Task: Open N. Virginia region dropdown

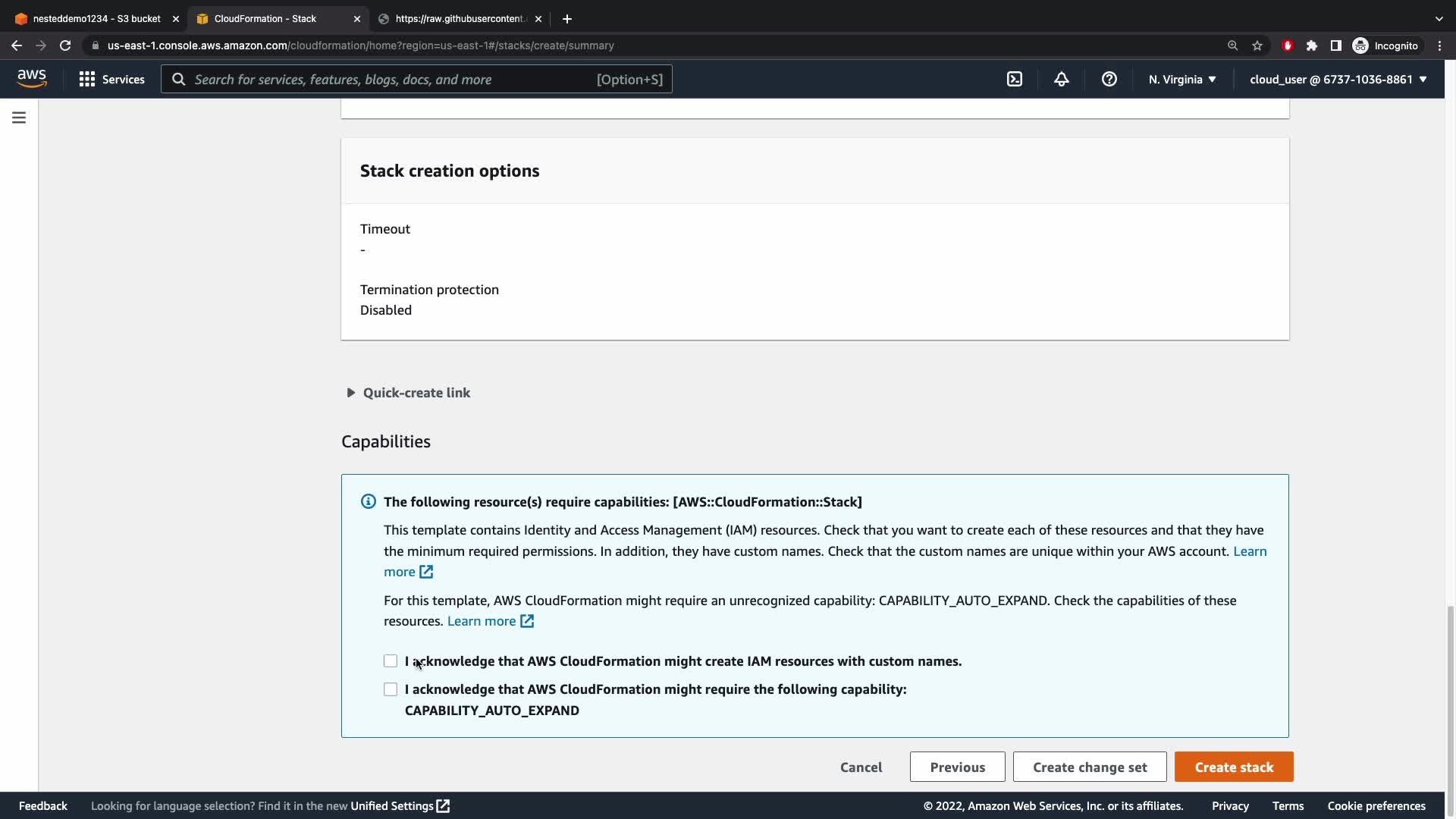Action: pos(1182,80)
